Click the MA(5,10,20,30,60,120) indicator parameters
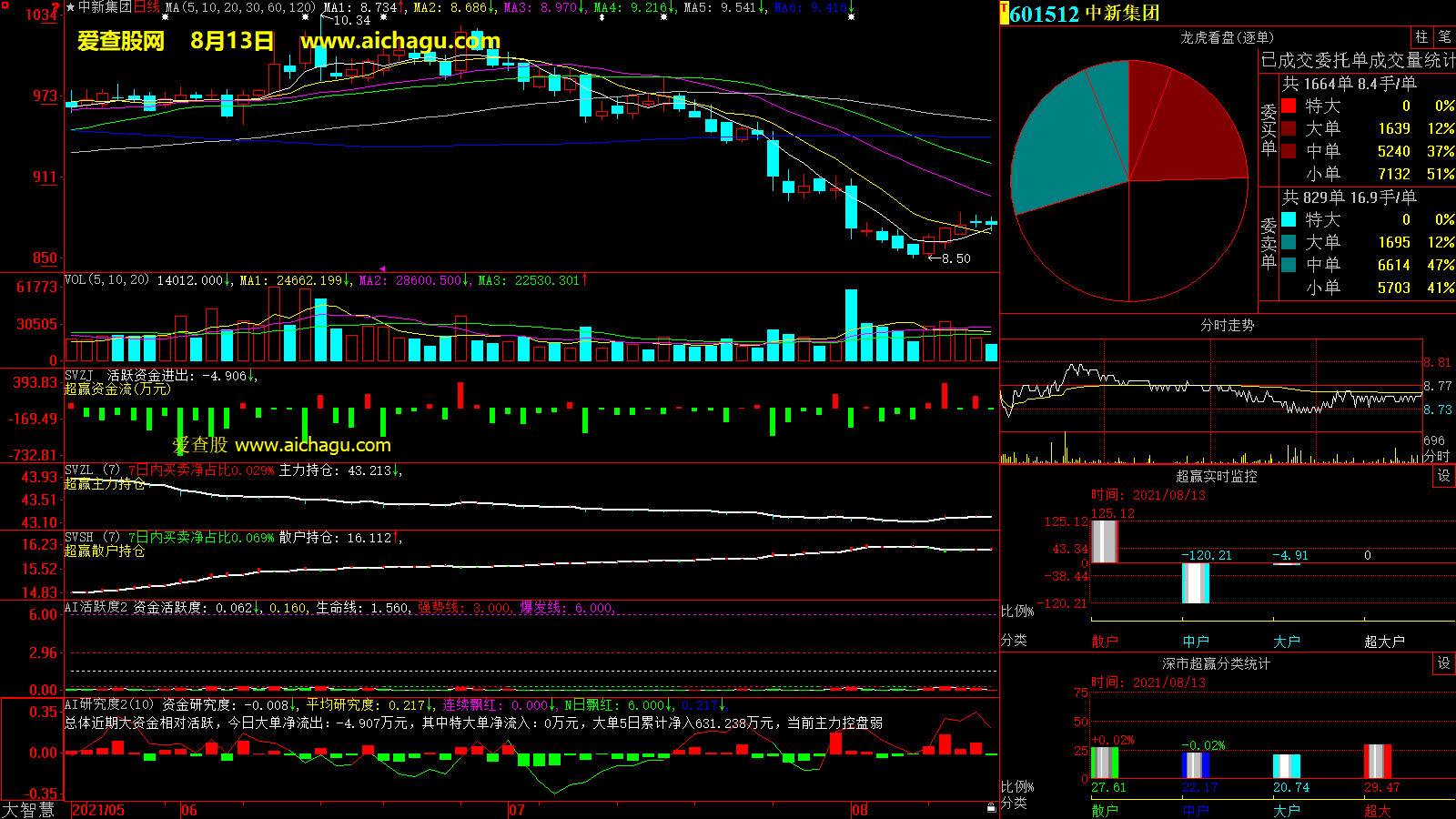The height and width of the screenshot is (819, 1456). [240, 7]
